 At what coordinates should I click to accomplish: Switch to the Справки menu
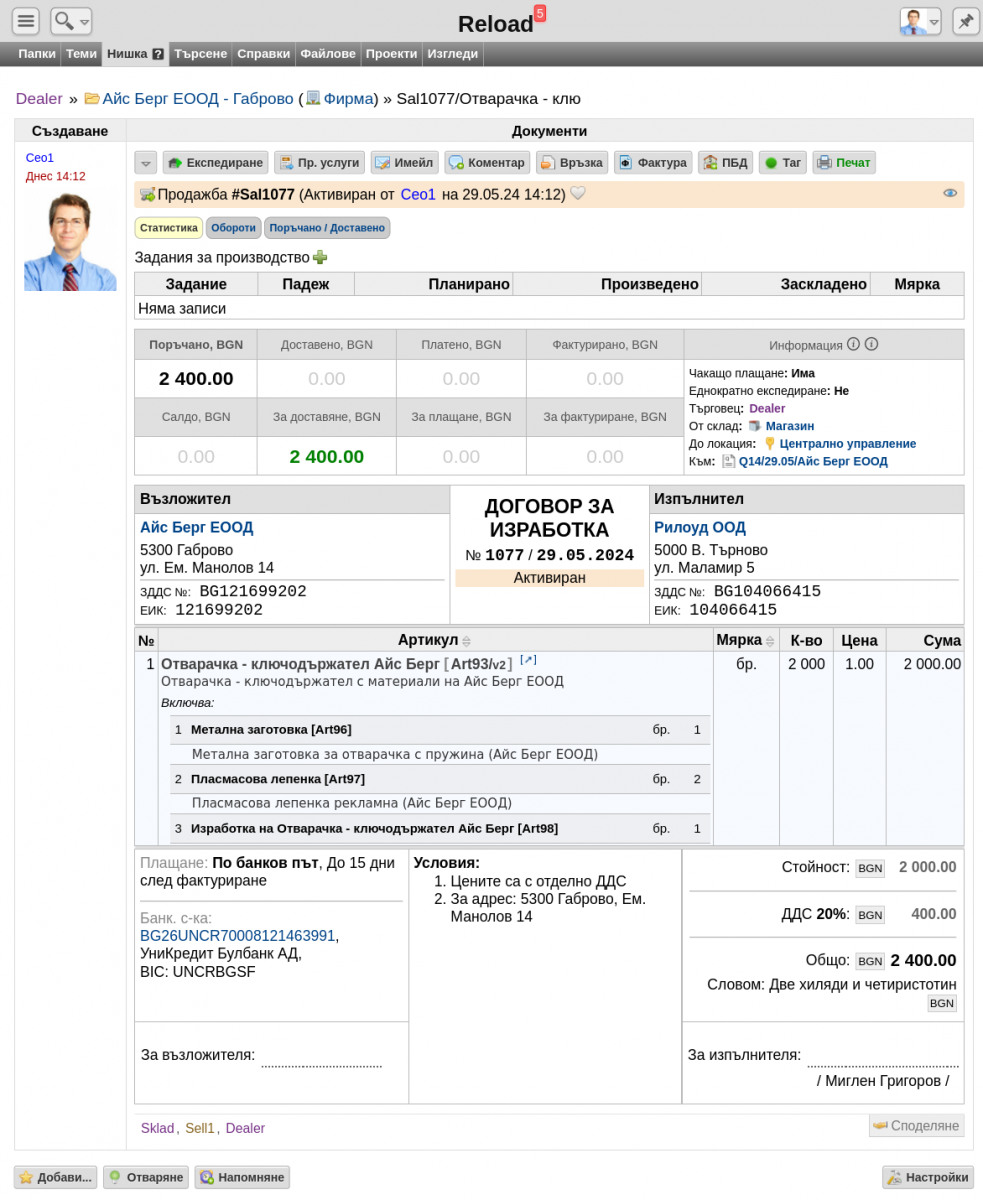click(264, 54)
